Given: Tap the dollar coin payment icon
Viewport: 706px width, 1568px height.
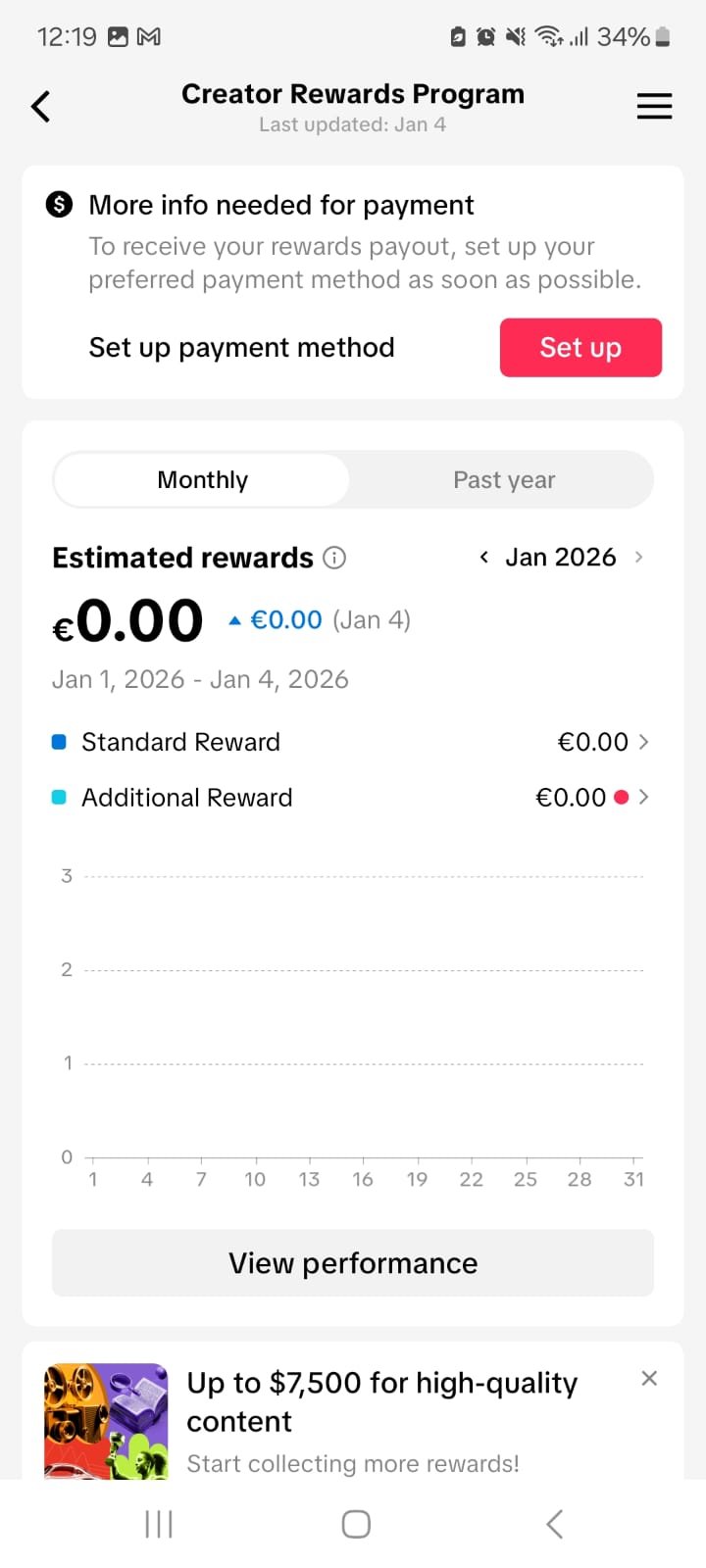Looking at the screenshot, I should point(60,205).
